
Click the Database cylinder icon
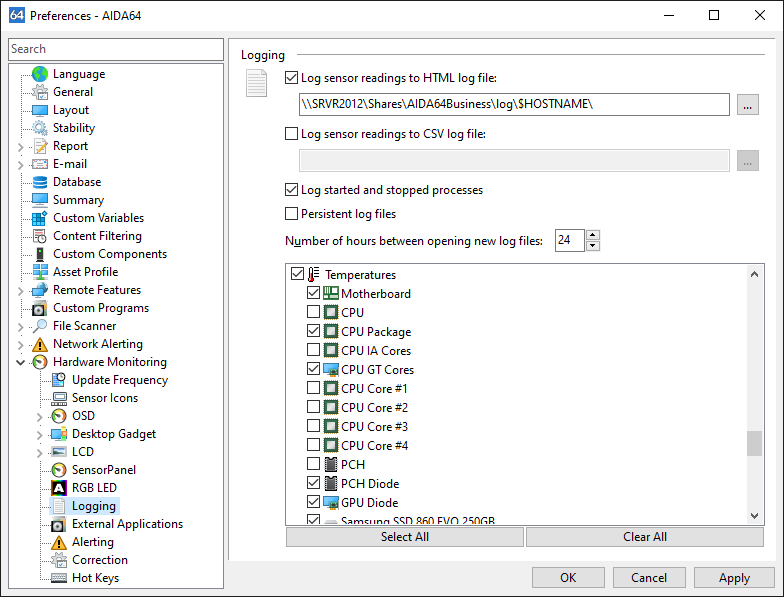[40, 182]
